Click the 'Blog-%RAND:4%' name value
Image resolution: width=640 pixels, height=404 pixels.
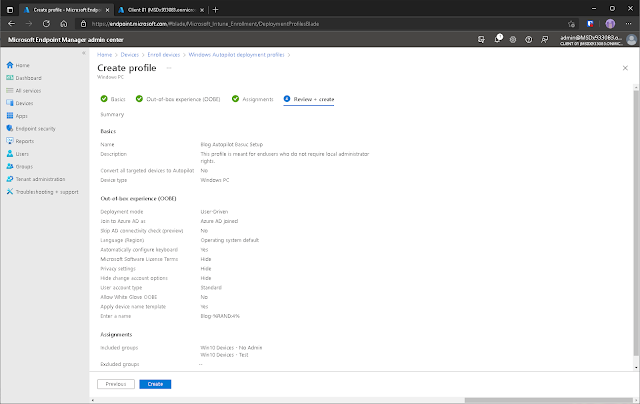point(220,316)
